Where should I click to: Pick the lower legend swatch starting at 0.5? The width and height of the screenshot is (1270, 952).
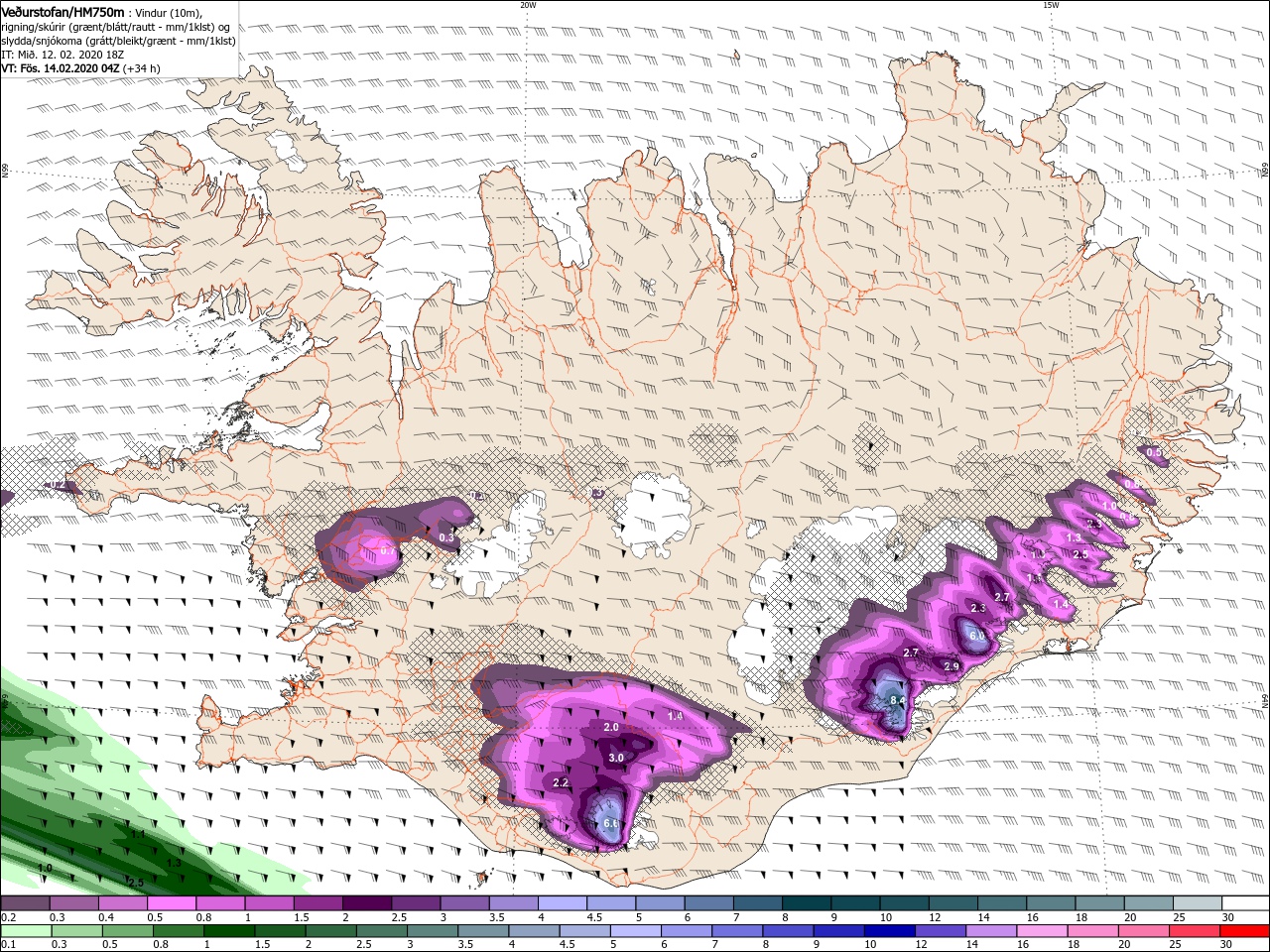(127, 931)
